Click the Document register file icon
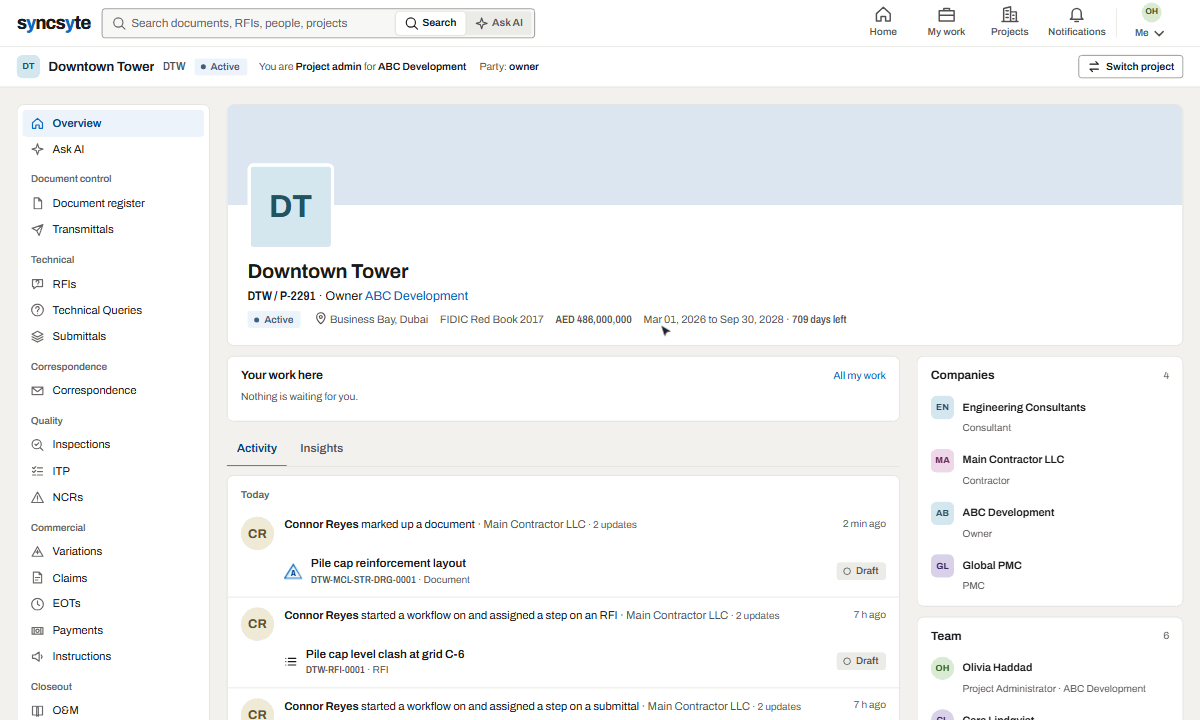Screen dimensions: 1200x720 point(38,203)
